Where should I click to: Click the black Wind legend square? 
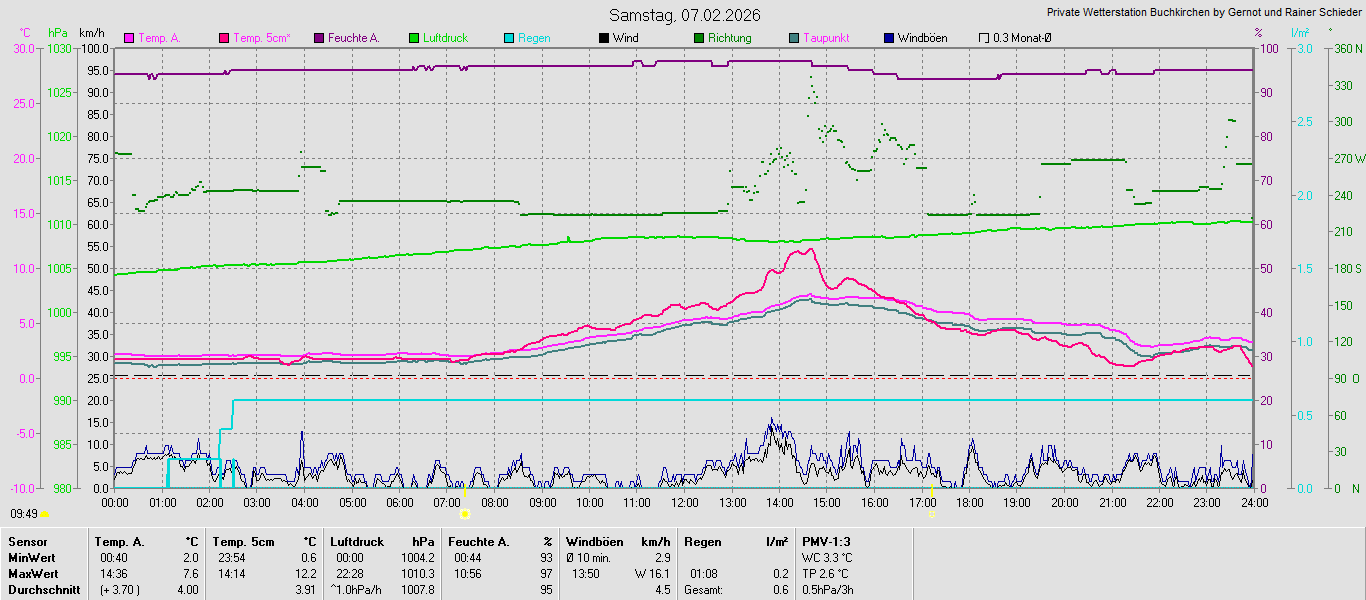(x=604, y=38)
